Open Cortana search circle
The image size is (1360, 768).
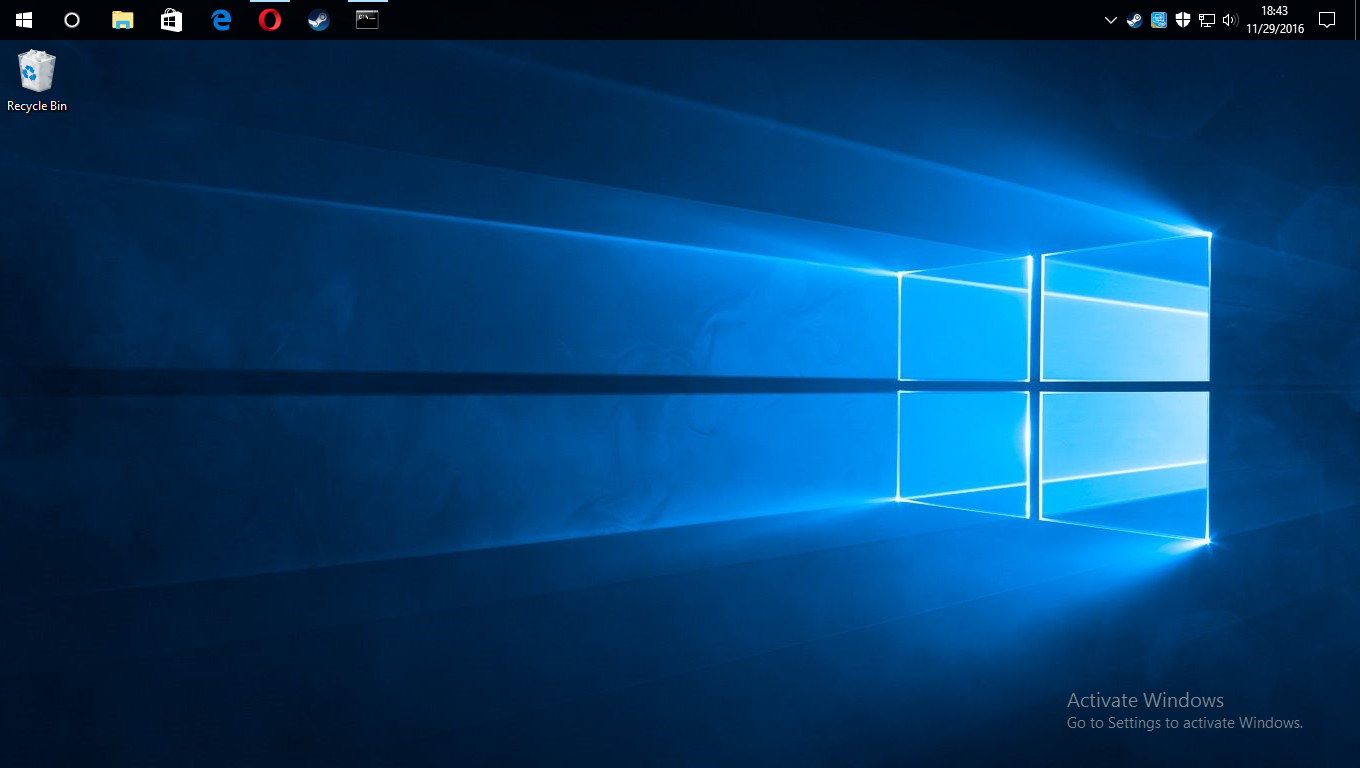pyautogui.click(x=72, y=20)
